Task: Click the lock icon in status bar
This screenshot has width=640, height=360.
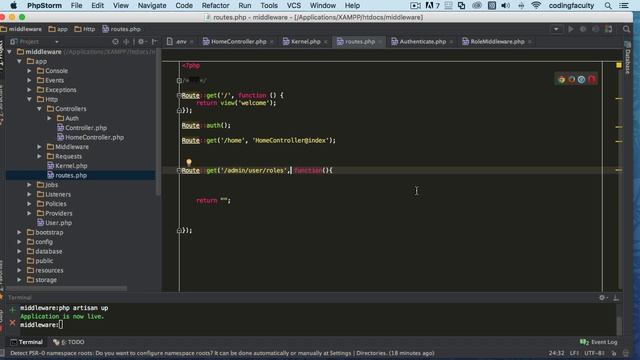Action: click(613, 353)
